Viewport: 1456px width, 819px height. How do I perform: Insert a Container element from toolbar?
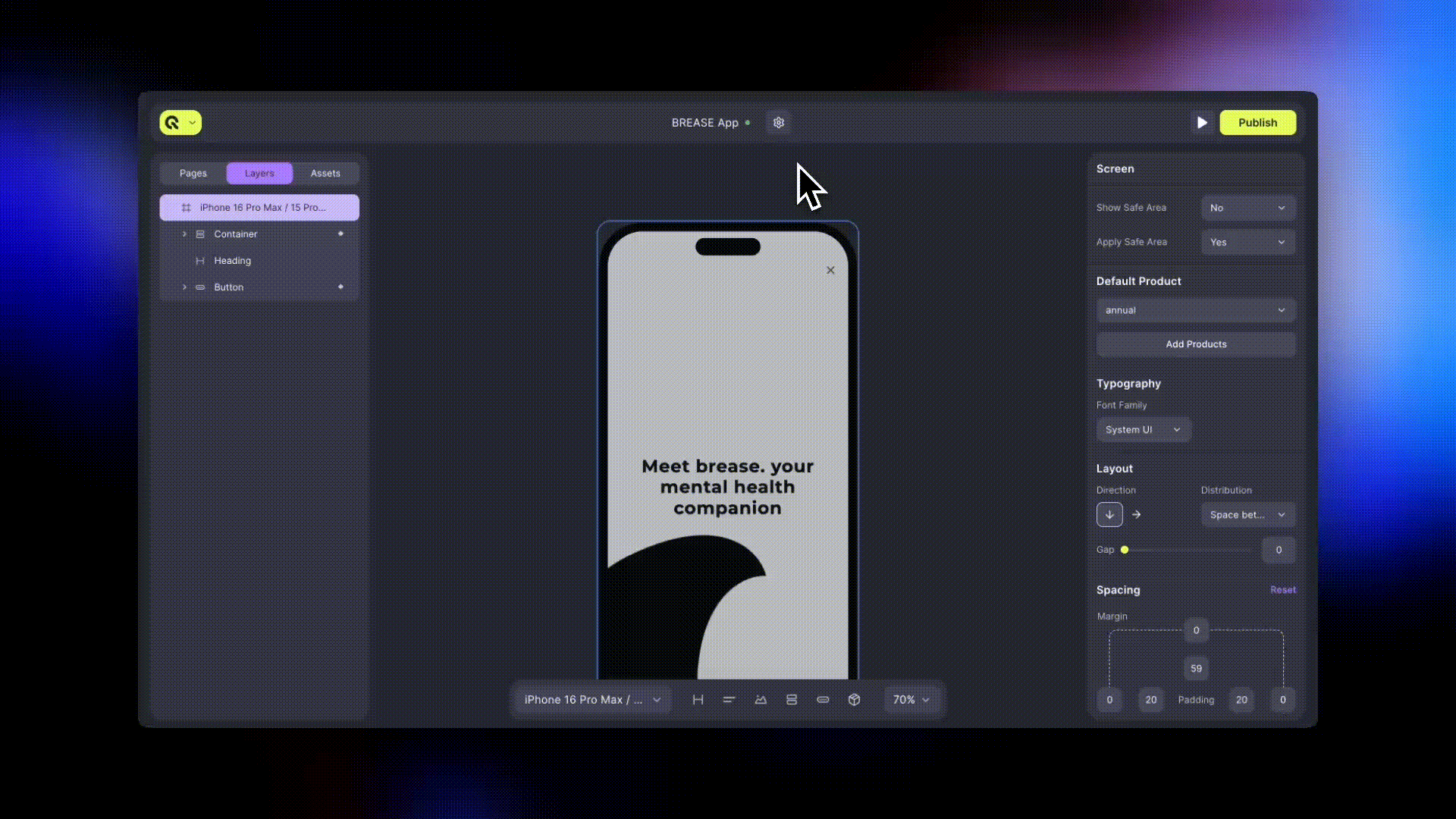pyautogui.click(x=792, y=700)
